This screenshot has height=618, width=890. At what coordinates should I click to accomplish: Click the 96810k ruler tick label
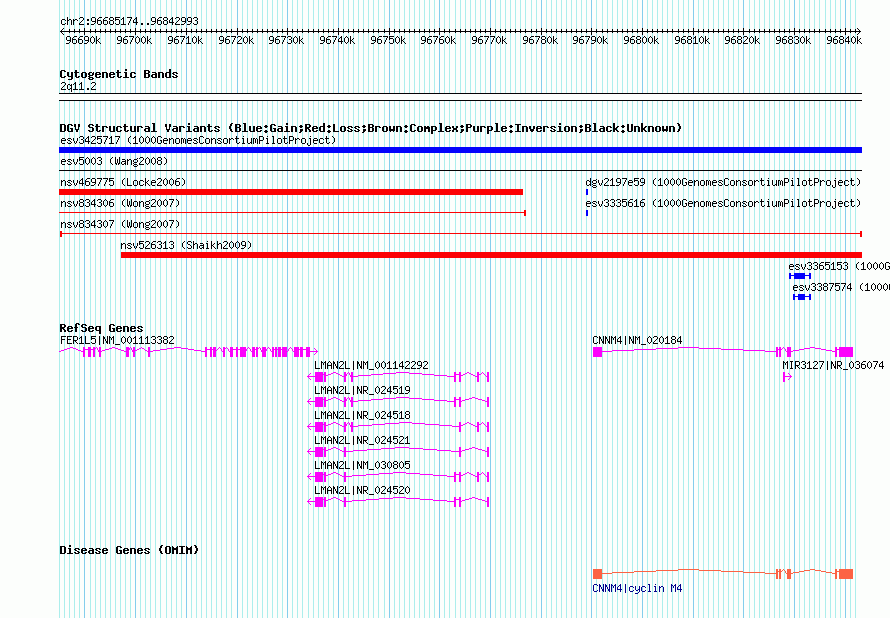692,40
